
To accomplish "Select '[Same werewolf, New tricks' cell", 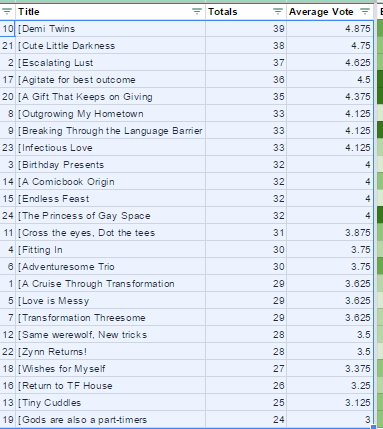I will [x=111, y=335].
